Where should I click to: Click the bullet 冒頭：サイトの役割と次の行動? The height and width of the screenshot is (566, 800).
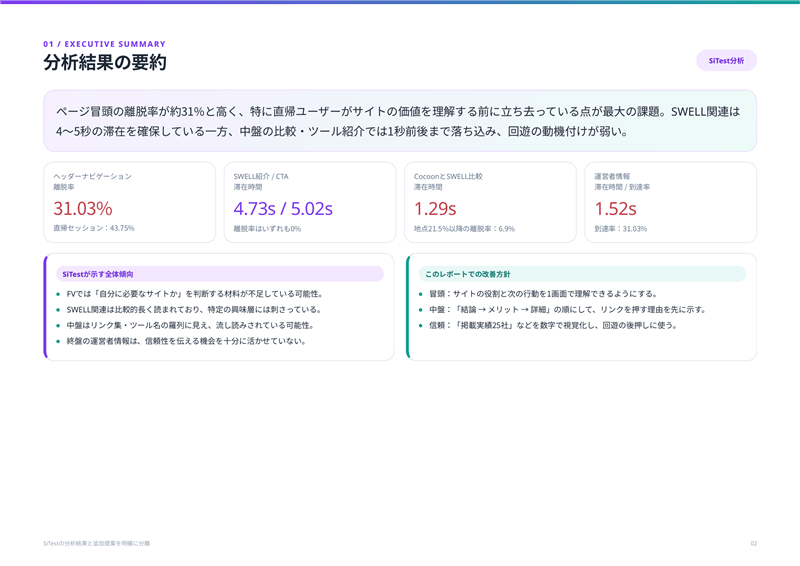coord(543,294)
